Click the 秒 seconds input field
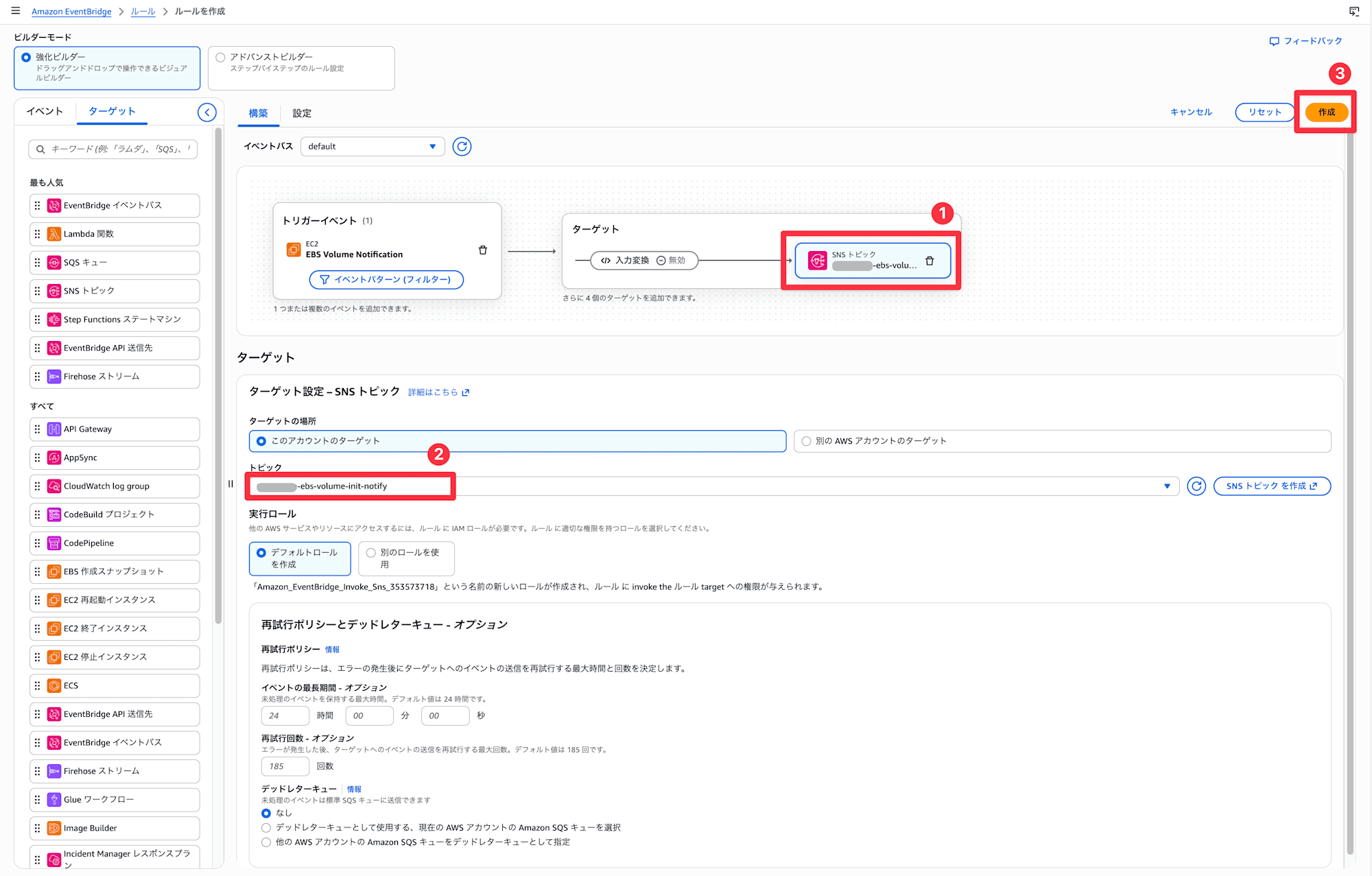The width and height of the screenshot is (1372, 876). coord(445,715)
